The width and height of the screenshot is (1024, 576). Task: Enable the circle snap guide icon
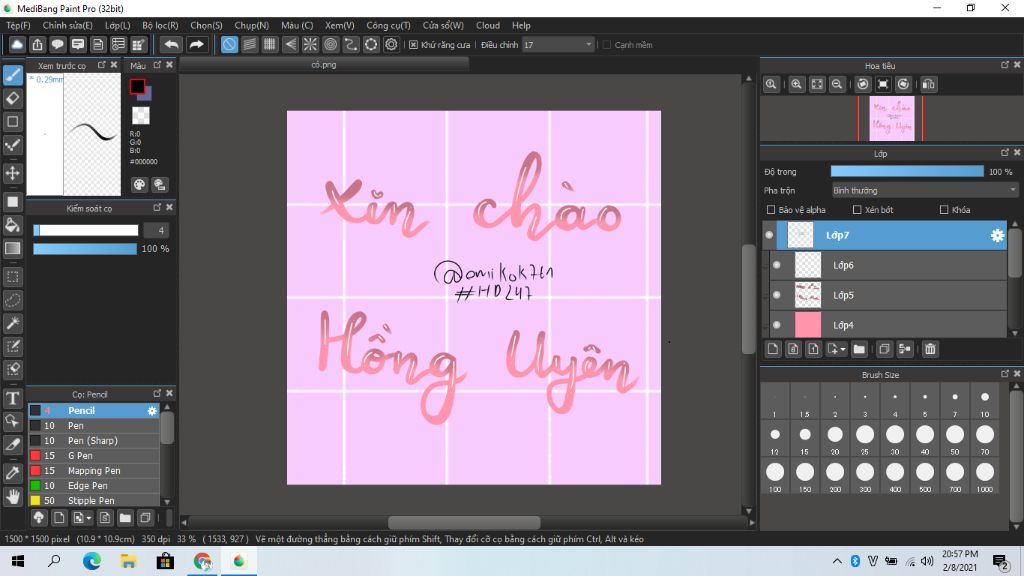click(330, 44)
